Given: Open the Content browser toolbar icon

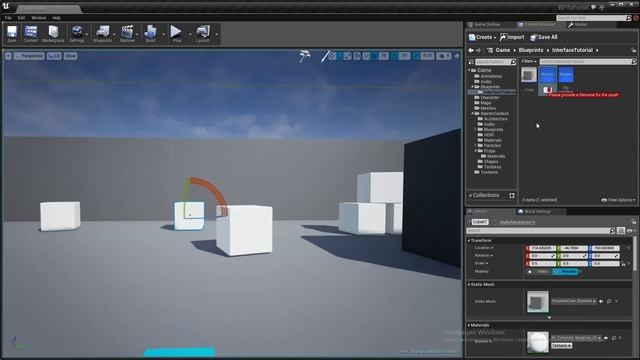Looking at the screenshot, I should tap(31, 34).
